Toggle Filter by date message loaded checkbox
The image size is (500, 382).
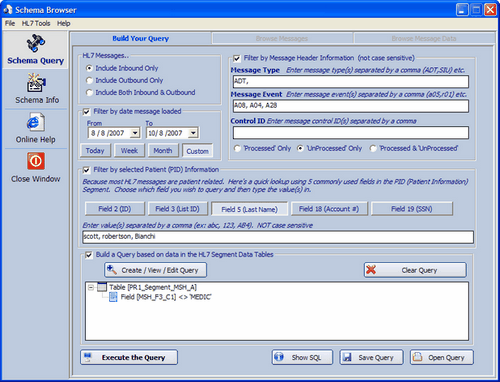86,112
